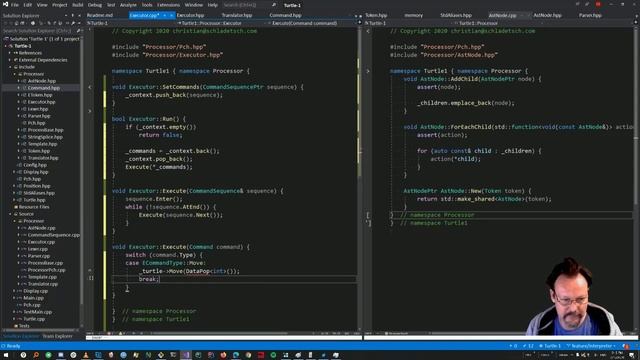
Task: Click the Live Share icon in title bar
Action: (577, 4)
